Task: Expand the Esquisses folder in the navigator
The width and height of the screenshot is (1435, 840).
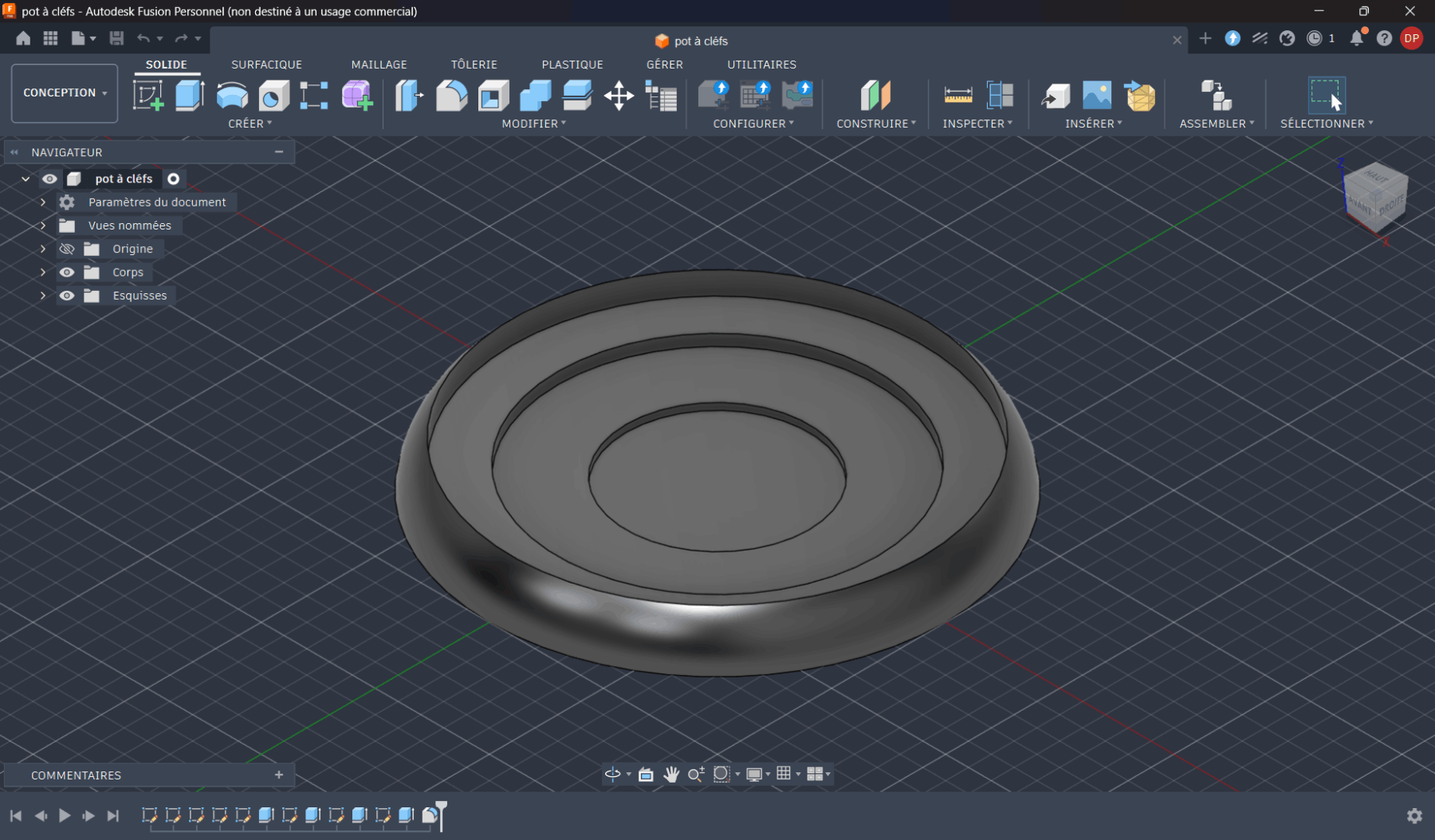Action: pyautogui.click(x=43, y=295)
